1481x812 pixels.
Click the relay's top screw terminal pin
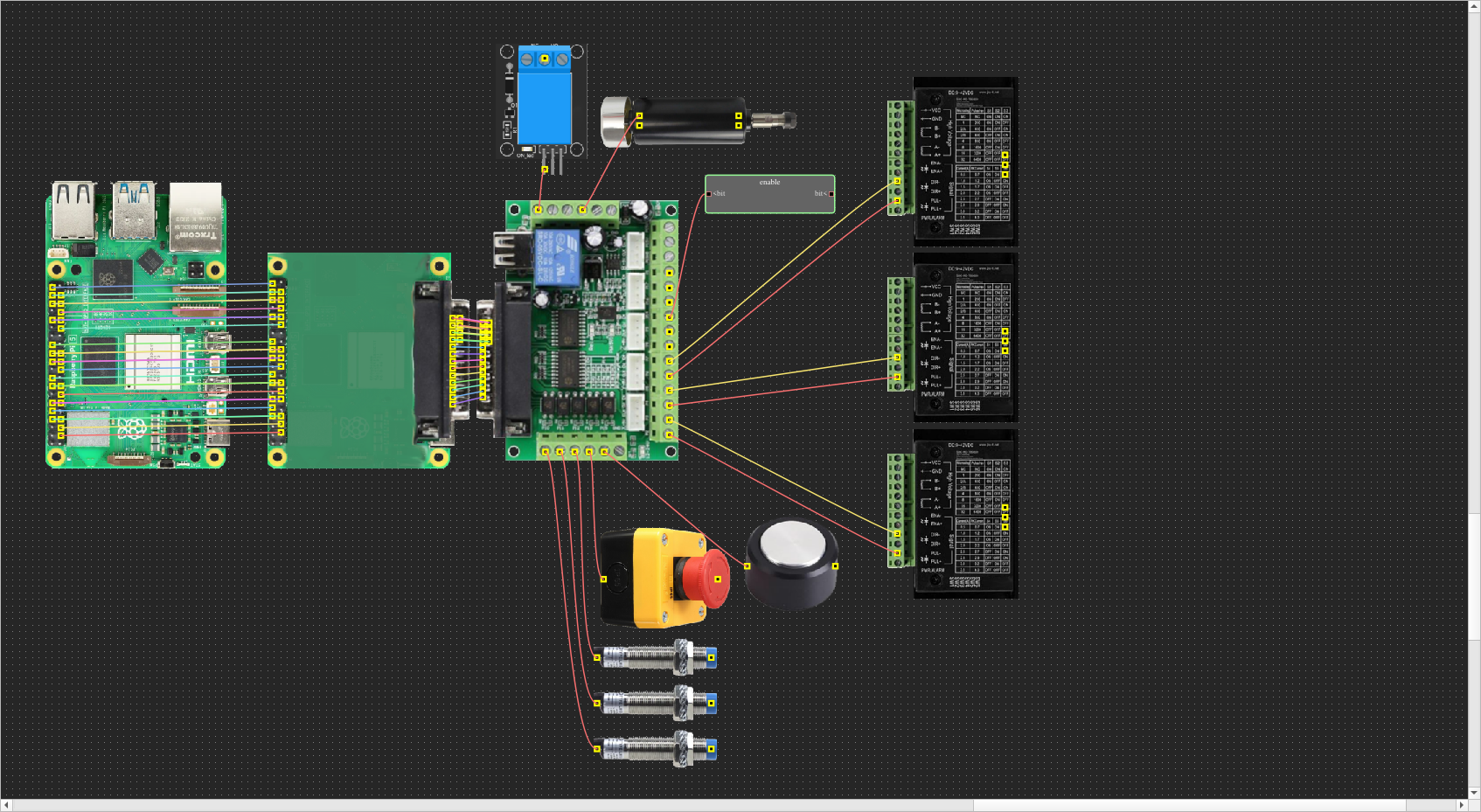544,59
